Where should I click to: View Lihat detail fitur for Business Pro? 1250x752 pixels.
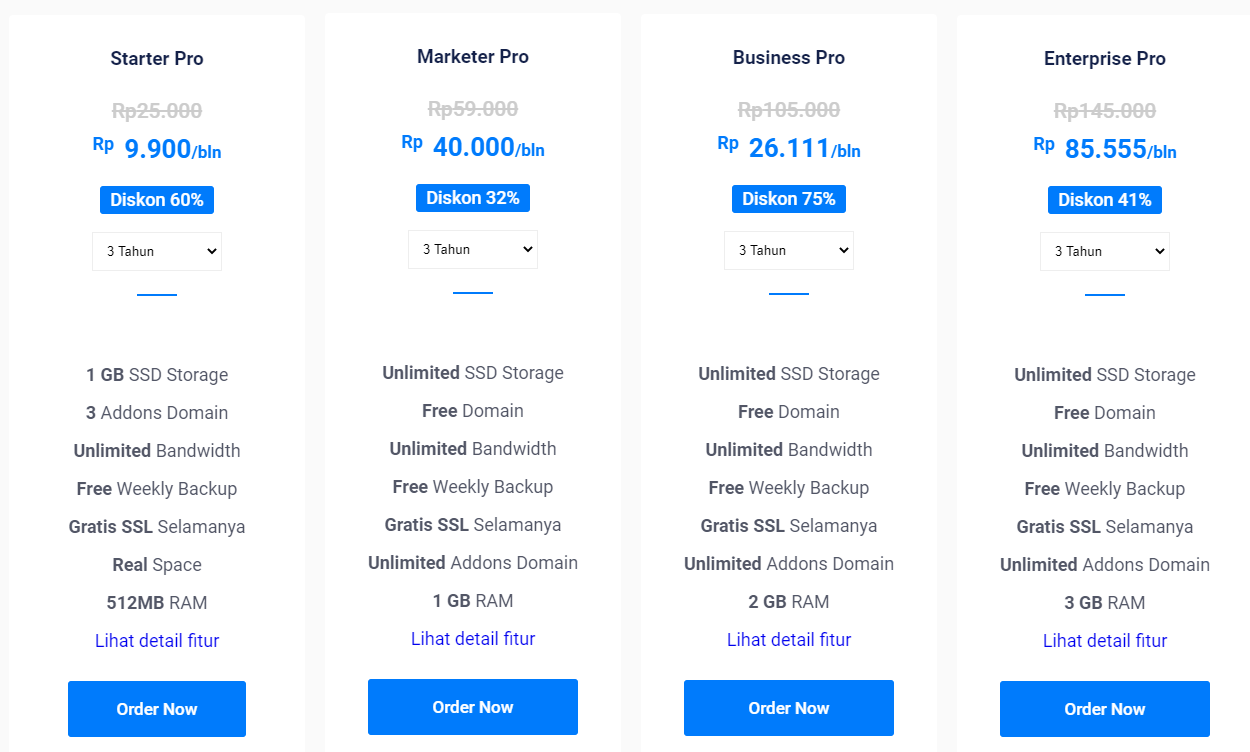(789, 640)
